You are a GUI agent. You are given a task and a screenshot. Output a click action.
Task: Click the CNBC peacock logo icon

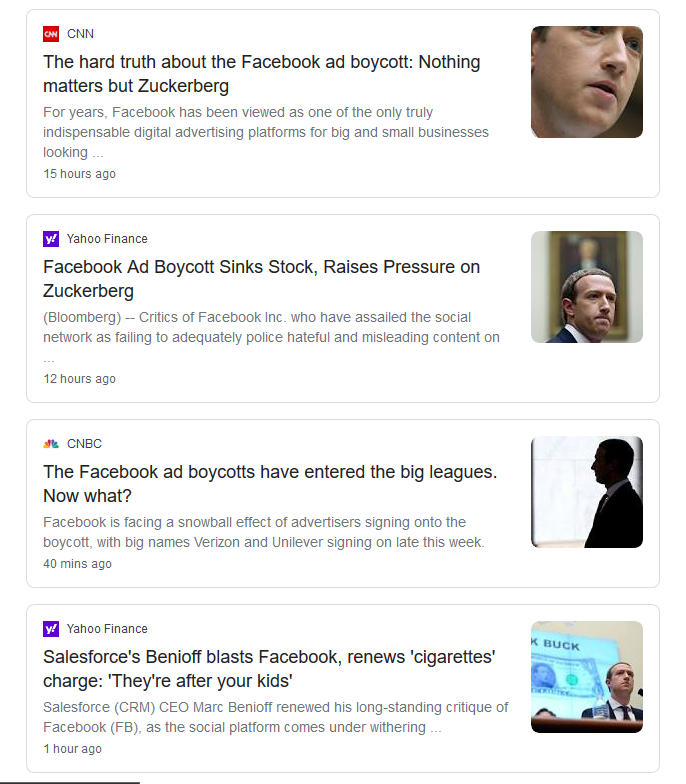tap(51, 444)
